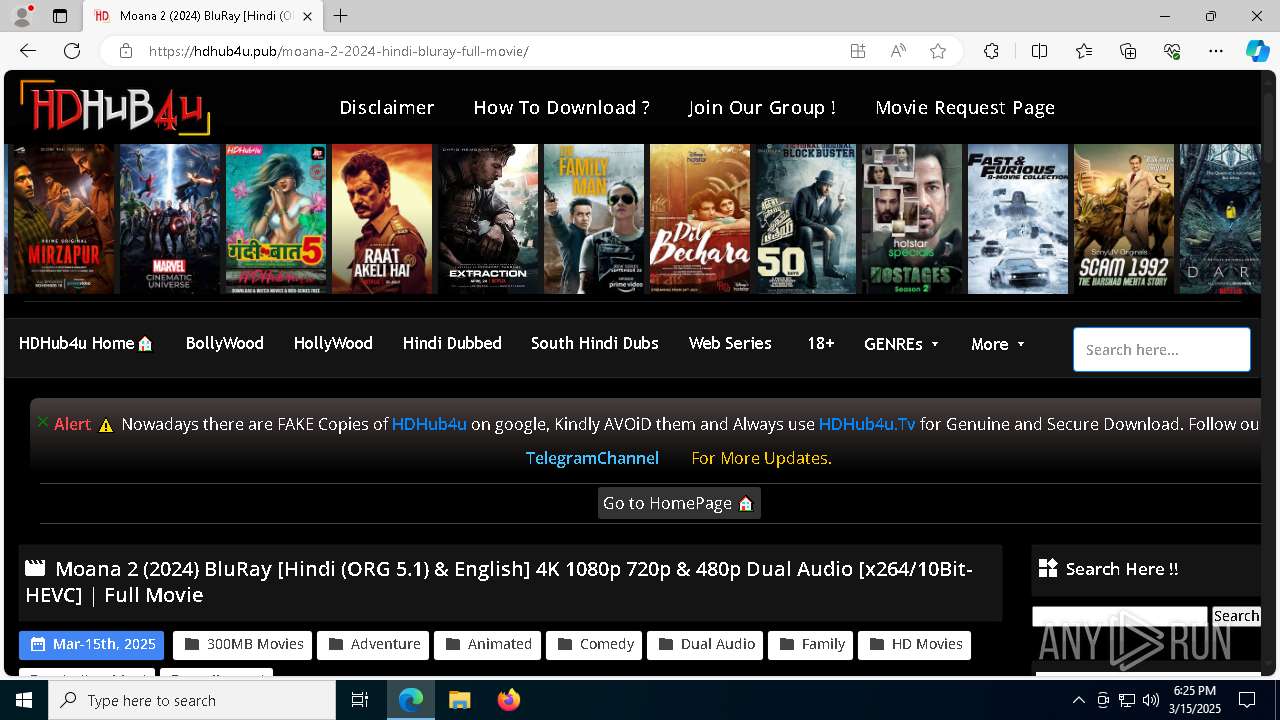Browse Hindi Dubbed category

[452, 343]
